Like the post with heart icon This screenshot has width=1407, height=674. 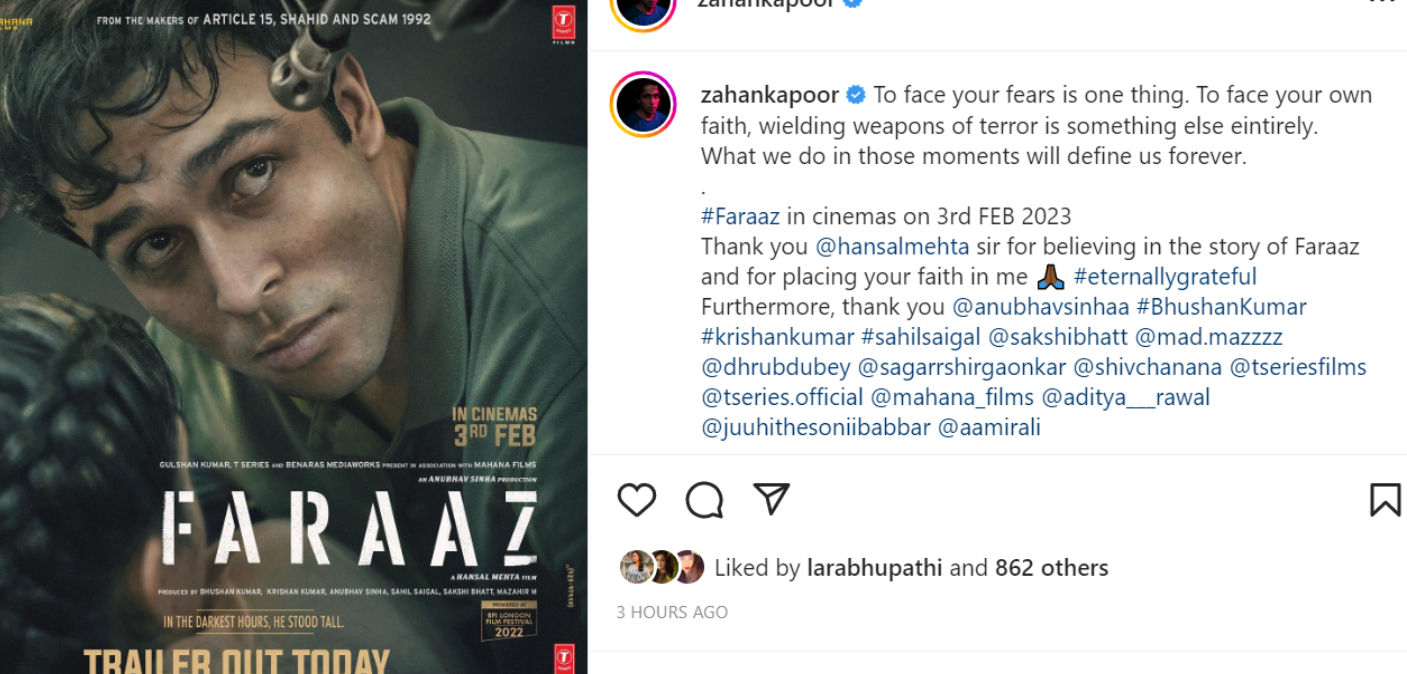tap(636, 499)
